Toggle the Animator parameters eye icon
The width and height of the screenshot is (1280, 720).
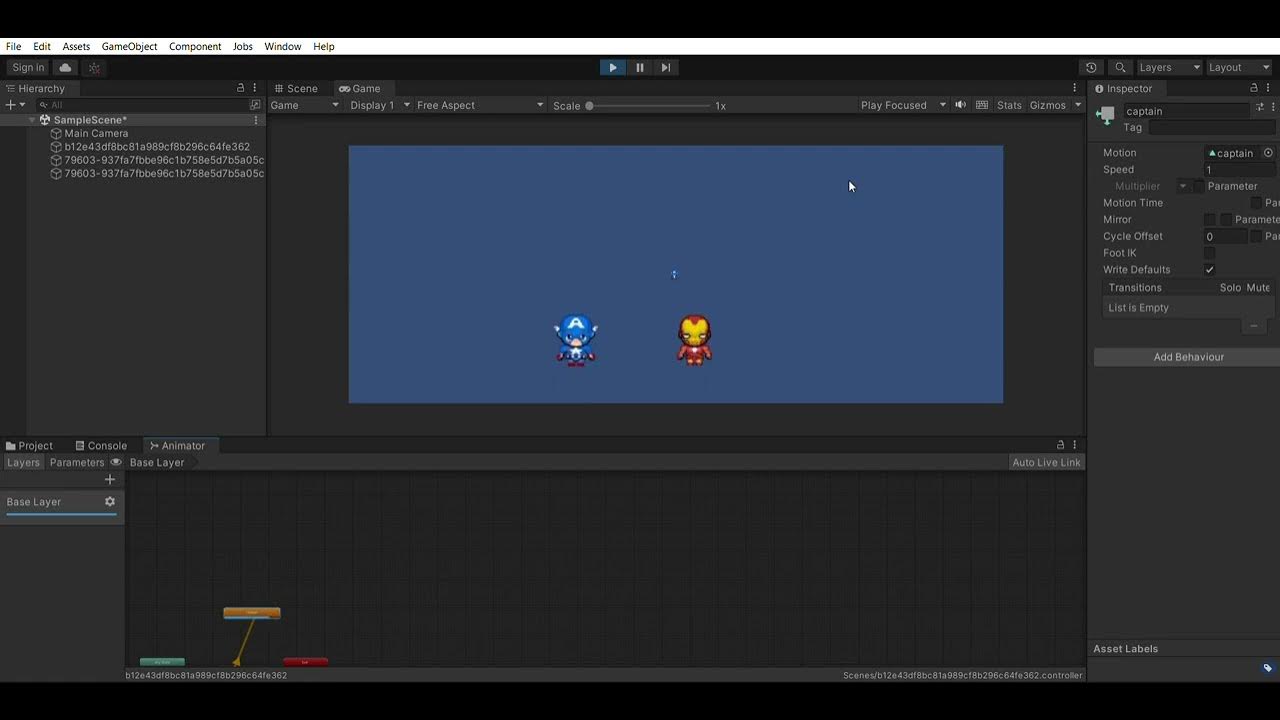(x=116, y=462)
